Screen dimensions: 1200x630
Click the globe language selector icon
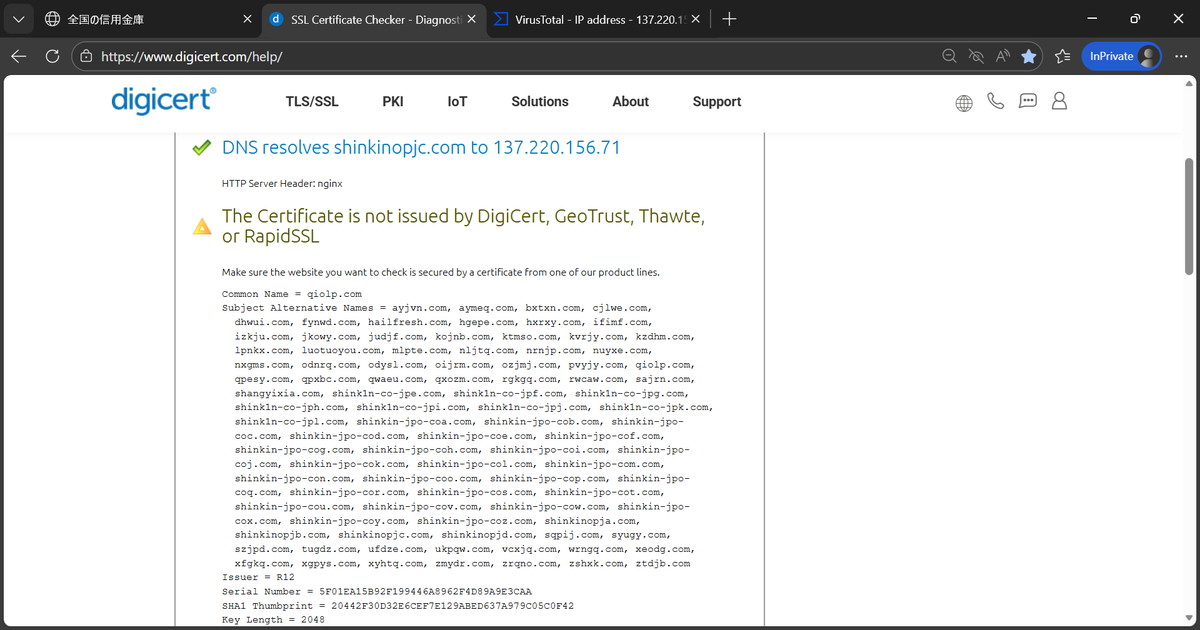(x=964, y=102)
